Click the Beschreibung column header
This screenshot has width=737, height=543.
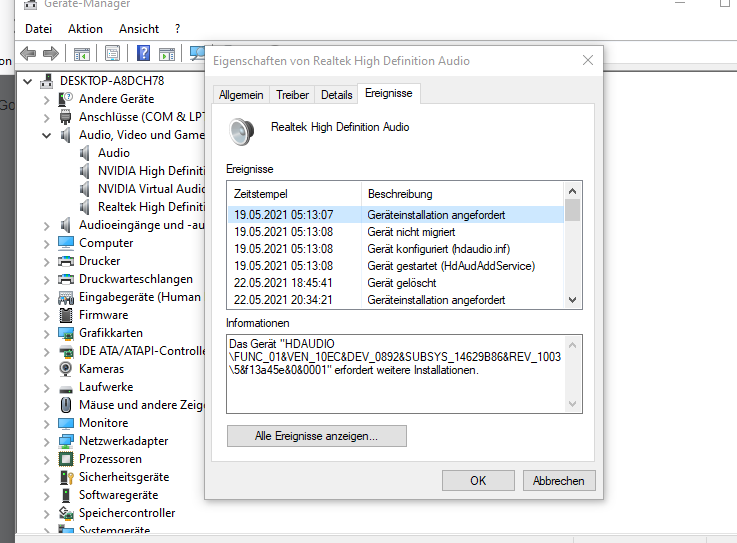(x=463, y=194)
